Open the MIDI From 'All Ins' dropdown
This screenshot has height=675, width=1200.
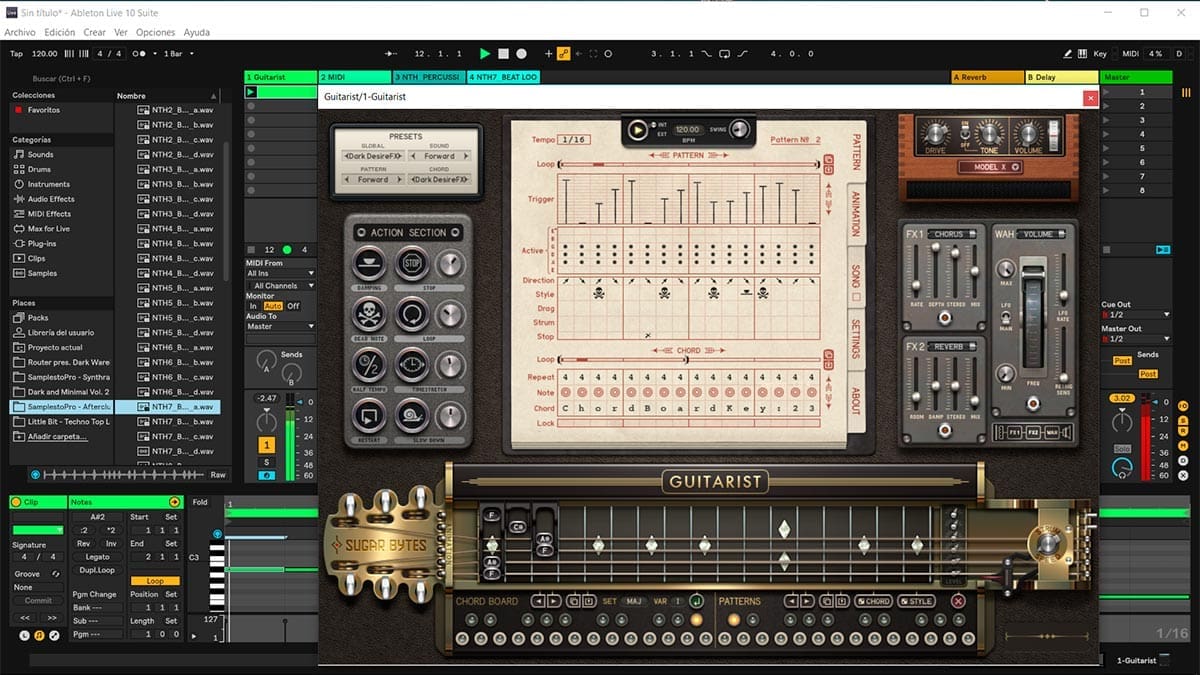click(280, 273)
